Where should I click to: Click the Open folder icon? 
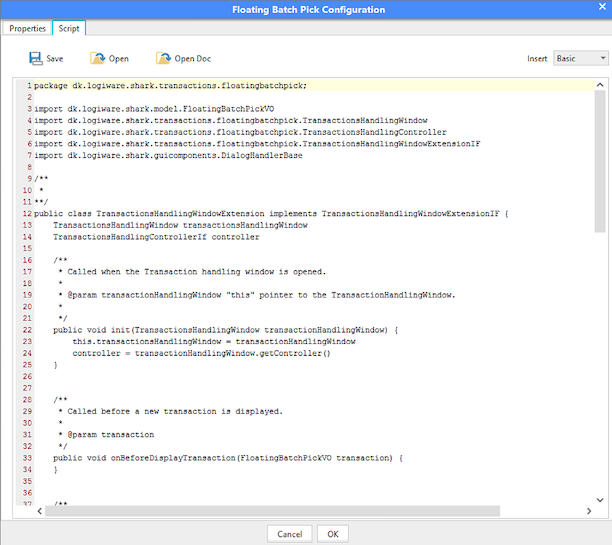point(98,58)
